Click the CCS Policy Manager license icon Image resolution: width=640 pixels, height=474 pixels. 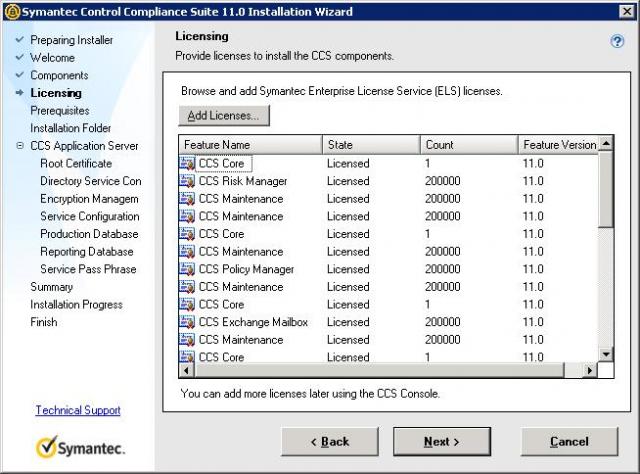point(187,269)
